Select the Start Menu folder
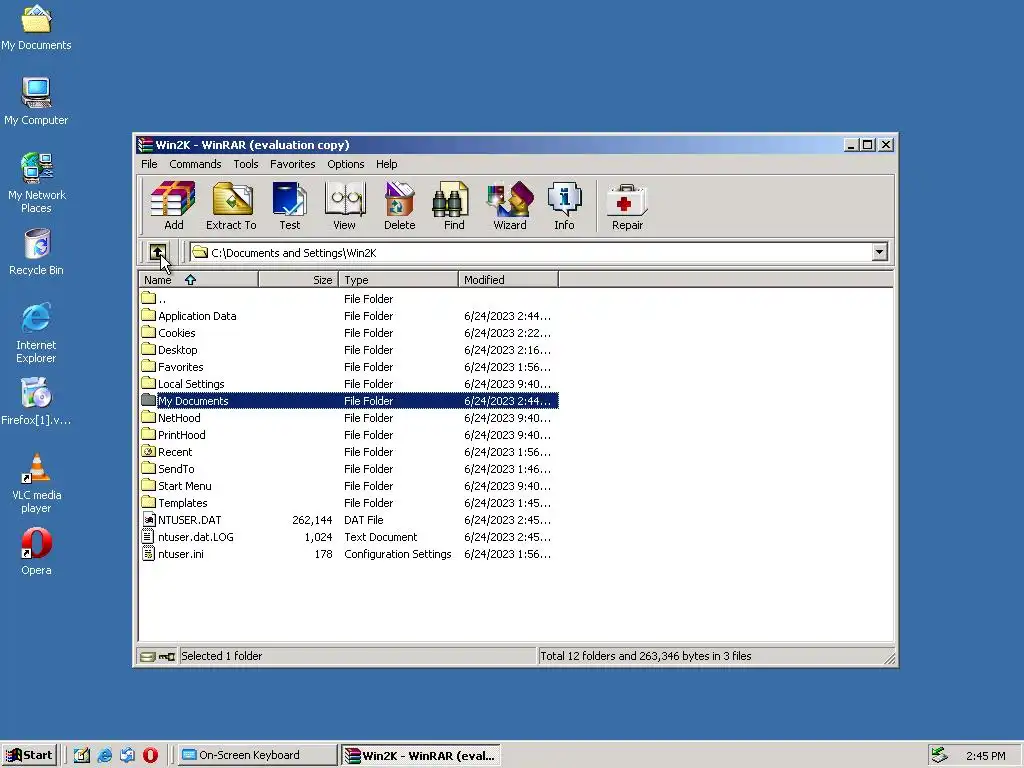Image resolution: width=1024 pixels, height=768 pixels. (x=349, y=485)
